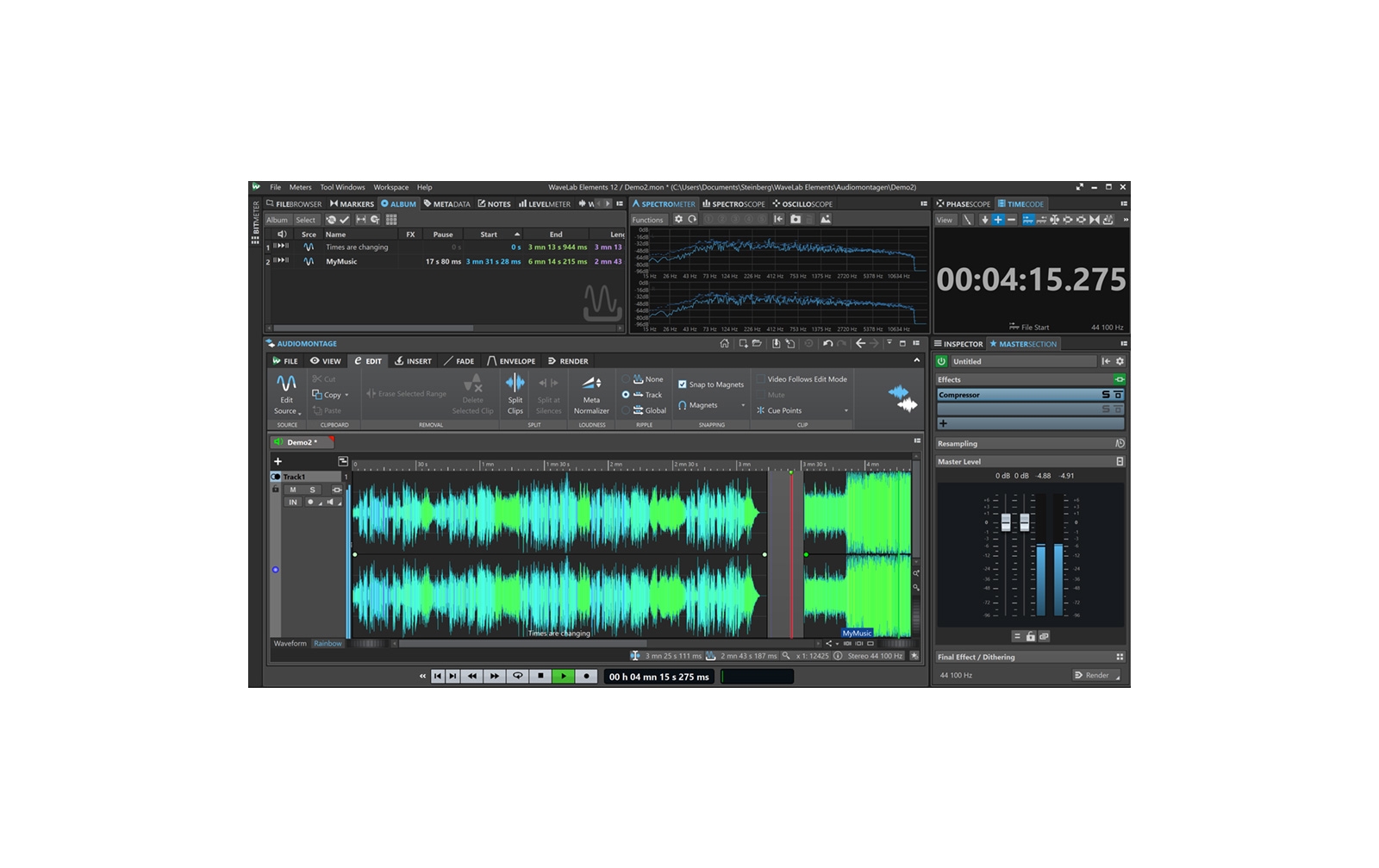The width and height of the screenshot is (1379, 868).
Task: Click the left Master Level fader handle
Action: tap(1006, 522)
